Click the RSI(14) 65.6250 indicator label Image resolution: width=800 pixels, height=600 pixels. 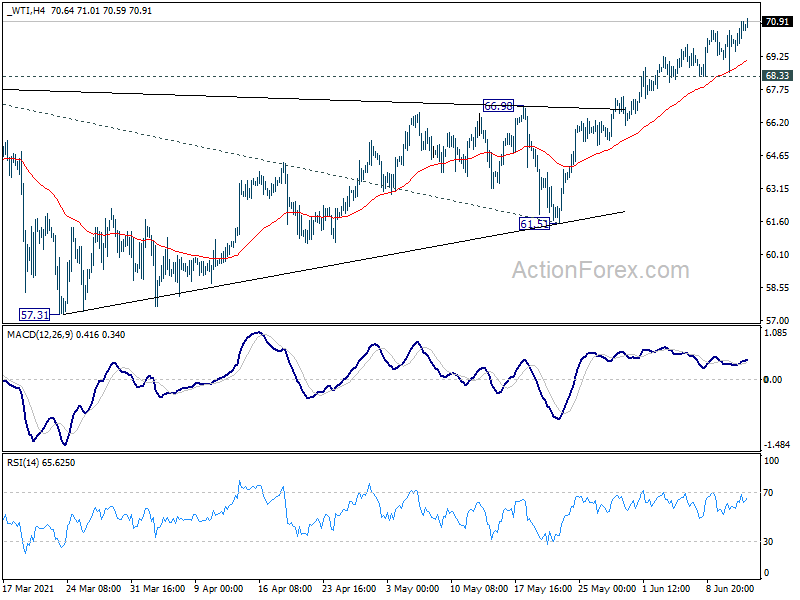[x=41, y=463]
